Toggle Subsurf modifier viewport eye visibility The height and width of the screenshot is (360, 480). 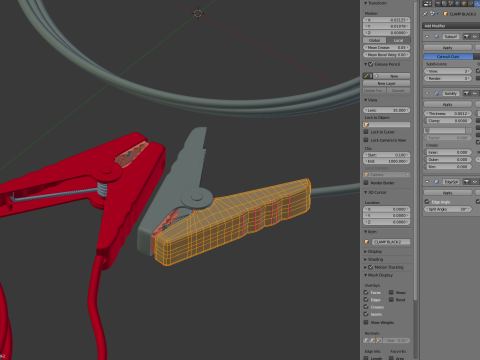(x=475, y=36)
